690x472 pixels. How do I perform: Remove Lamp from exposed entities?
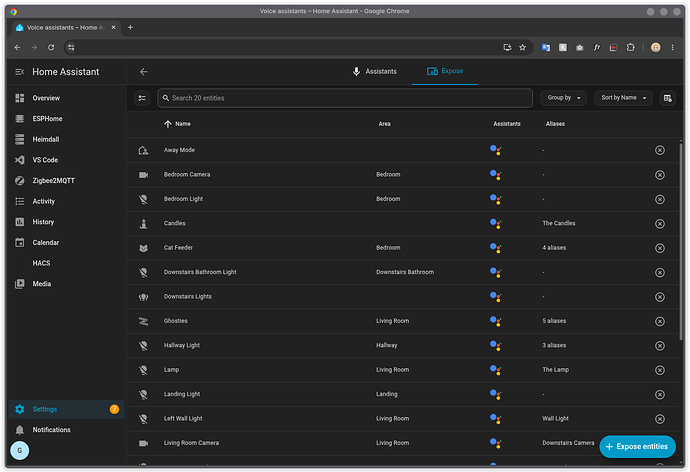(660, 370)
